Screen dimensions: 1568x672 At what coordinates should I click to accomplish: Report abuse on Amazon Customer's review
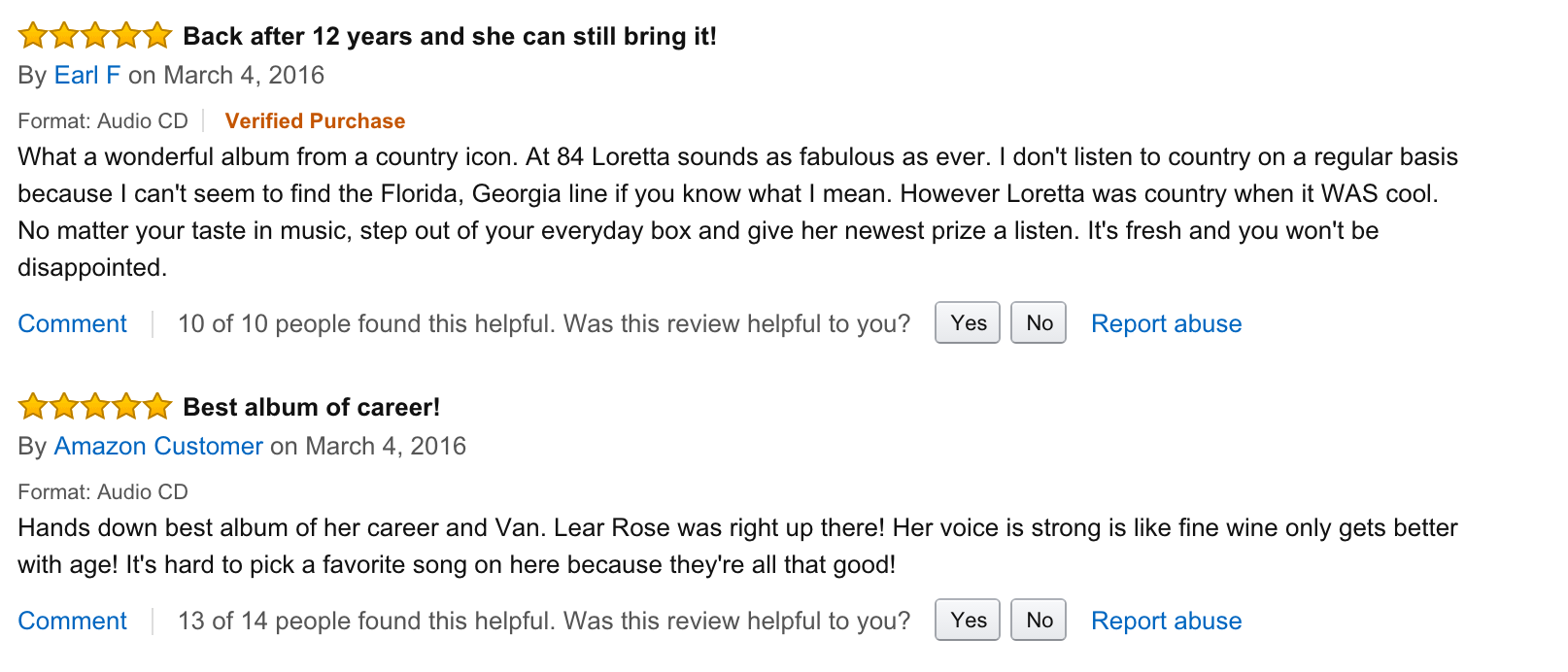pos(1166,622)
